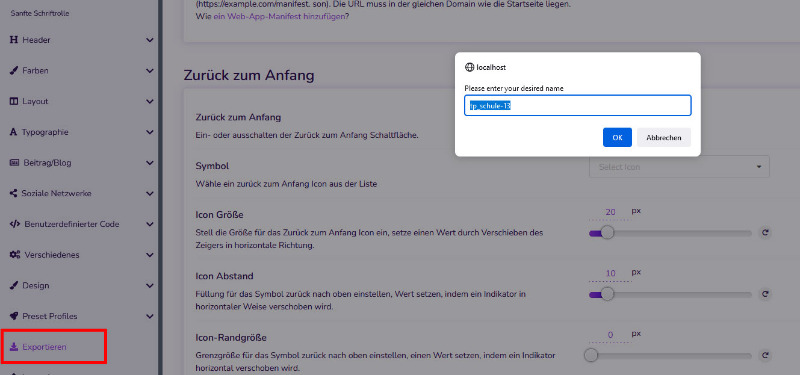The height and width of the screenshot is (375, 800).
Task: Click the Exportieren download icon
Action: tap(14, 347)
